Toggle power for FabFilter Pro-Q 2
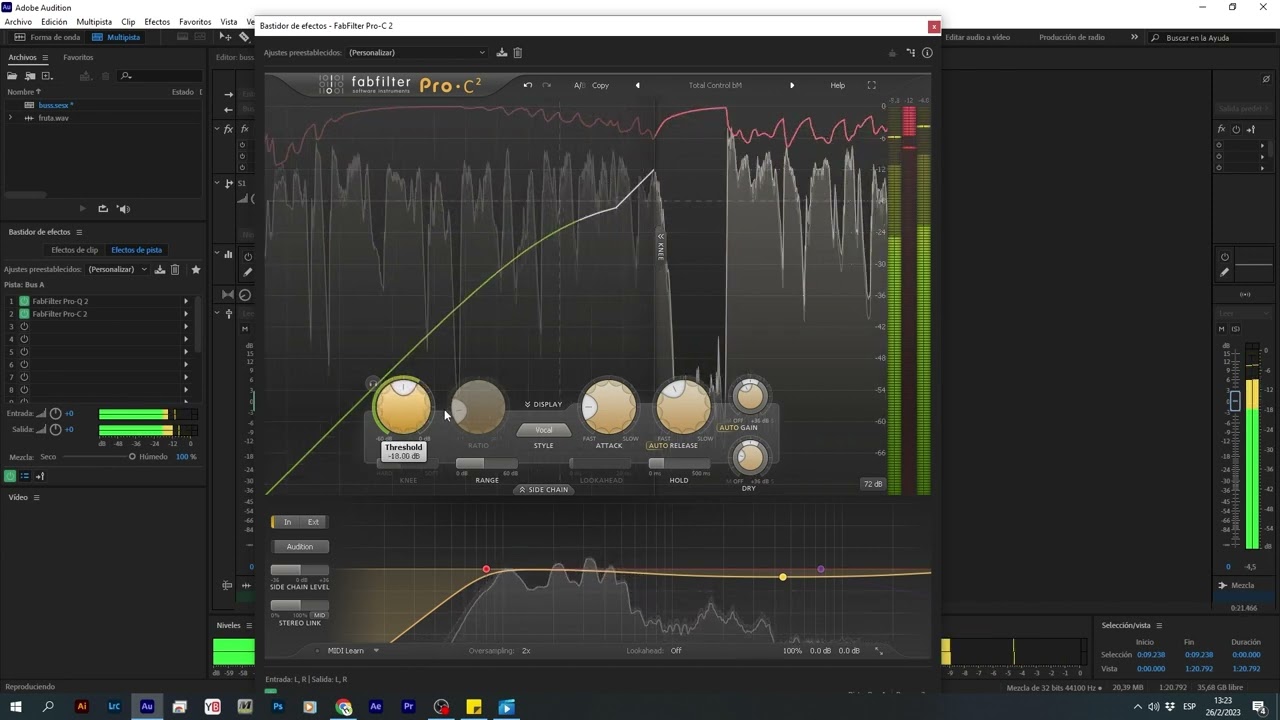The height and width of the screenshot is (720, 1280). pos(25,301)
